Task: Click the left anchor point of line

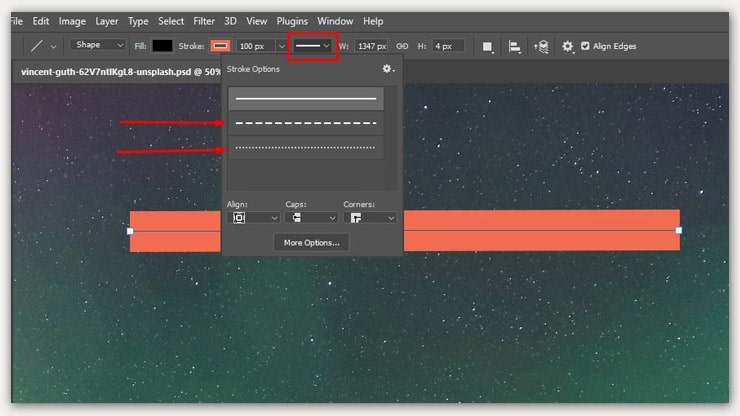Action: pyautogui.click(x=130, y=231)
